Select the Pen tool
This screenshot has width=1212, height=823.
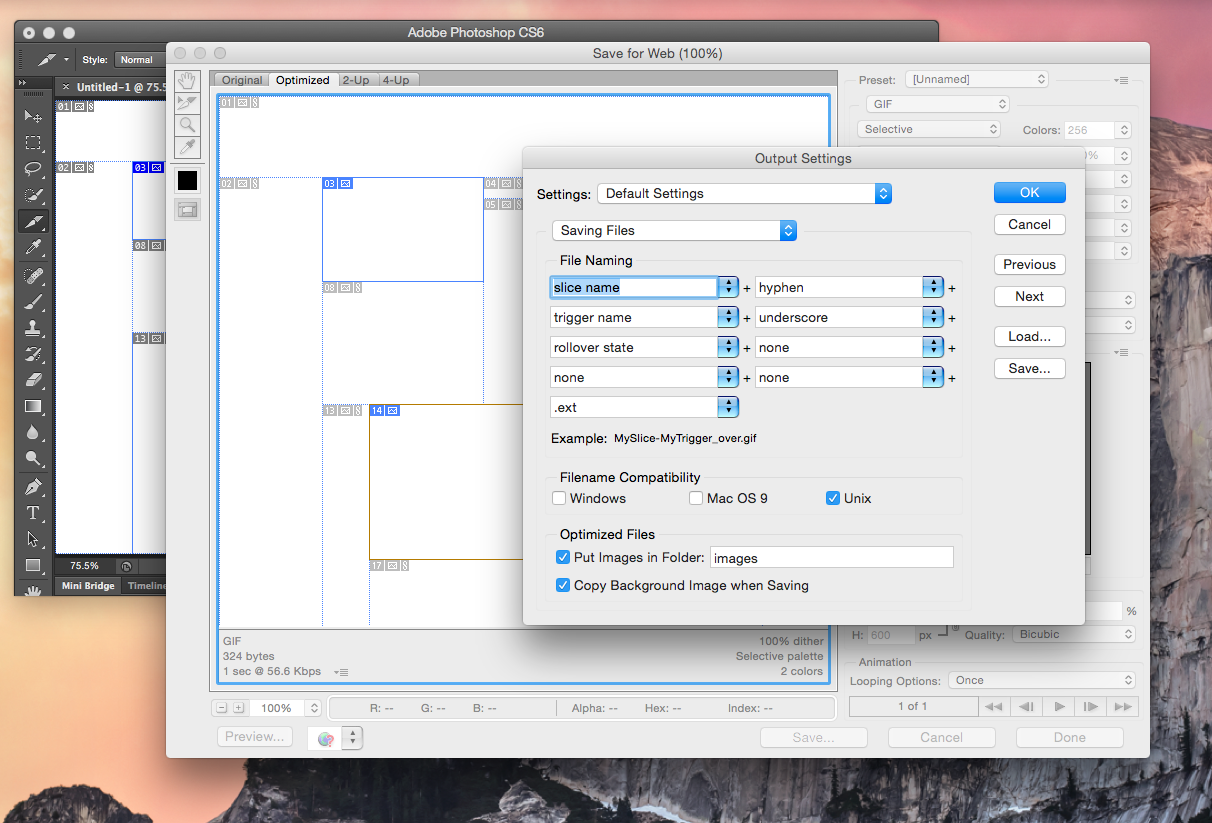(x=33, y=487)
